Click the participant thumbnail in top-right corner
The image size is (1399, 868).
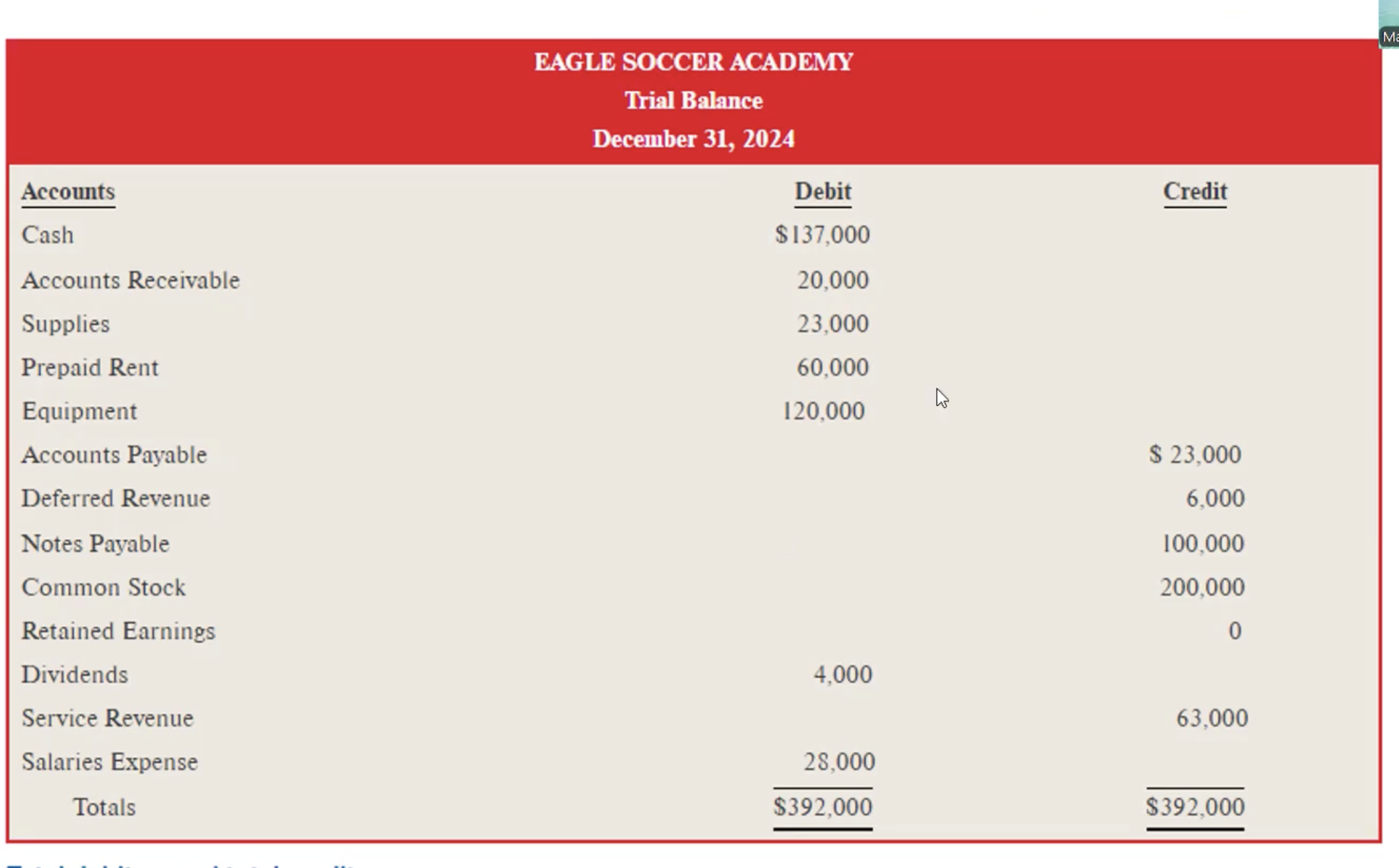[x=1389, y=23]
